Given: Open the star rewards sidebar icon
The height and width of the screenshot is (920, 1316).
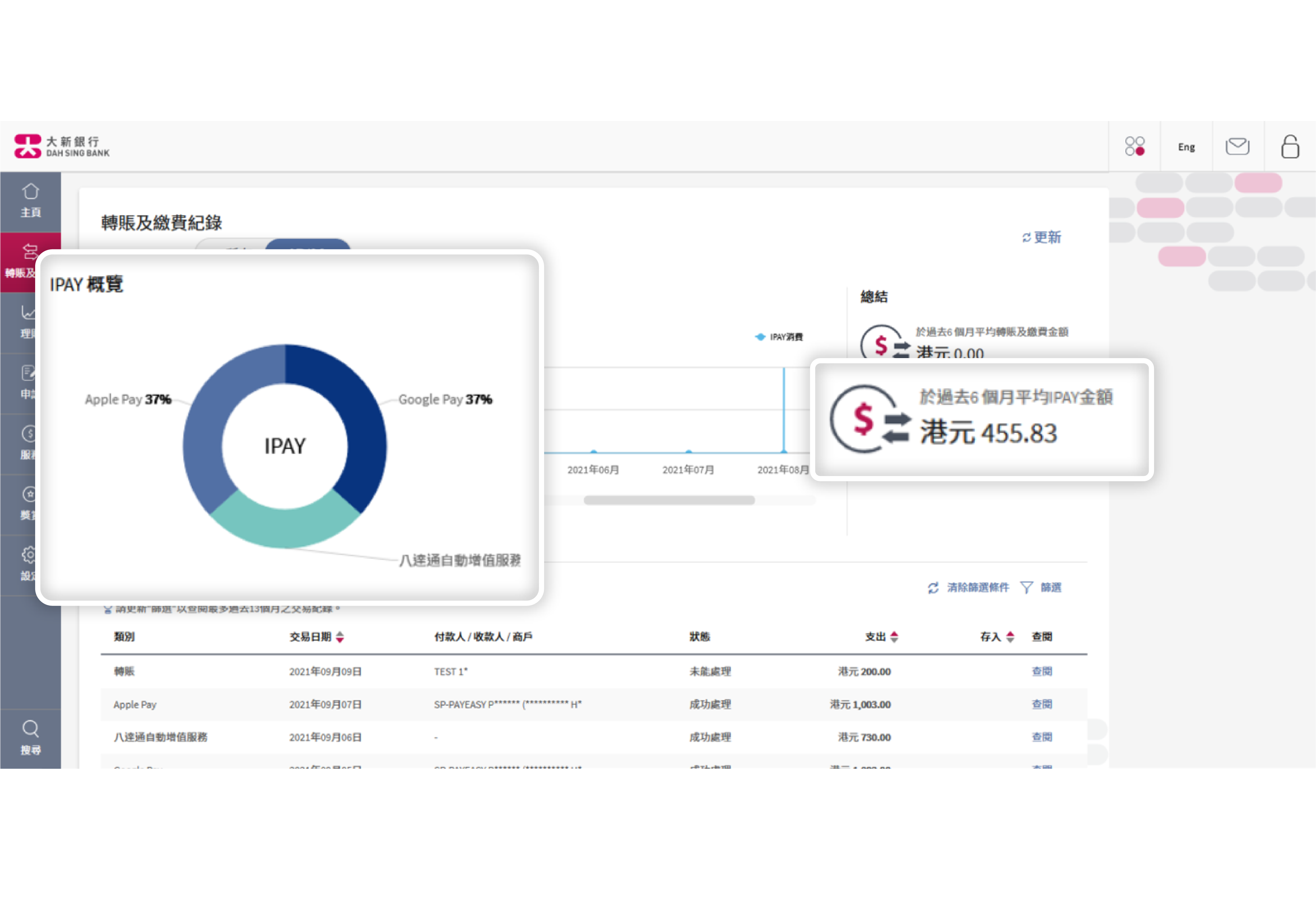Looking at the screenshot, I should point(28,494).
